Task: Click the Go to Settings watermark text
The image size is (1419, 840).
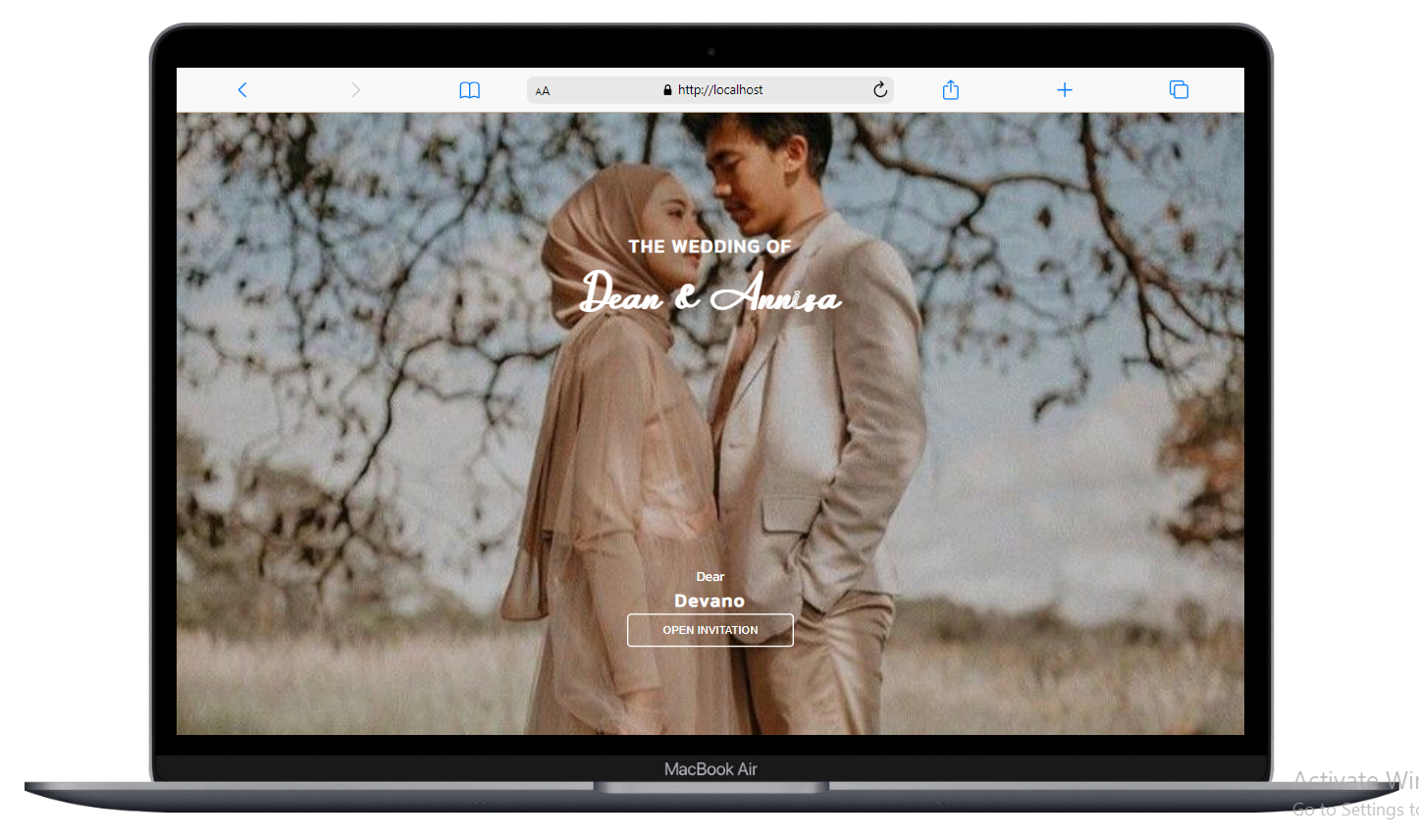Action: point(1355,810)
